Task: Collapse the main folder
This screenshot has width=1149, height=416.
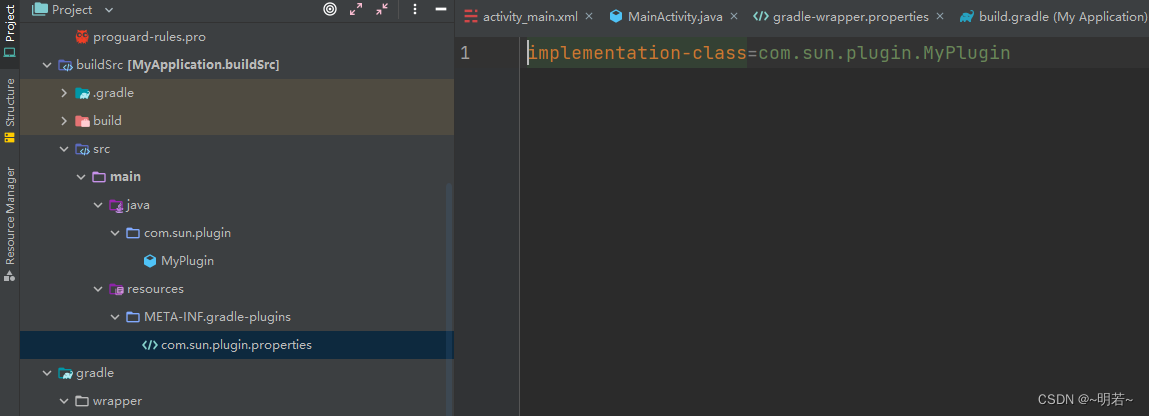Action: click(81, 177)
